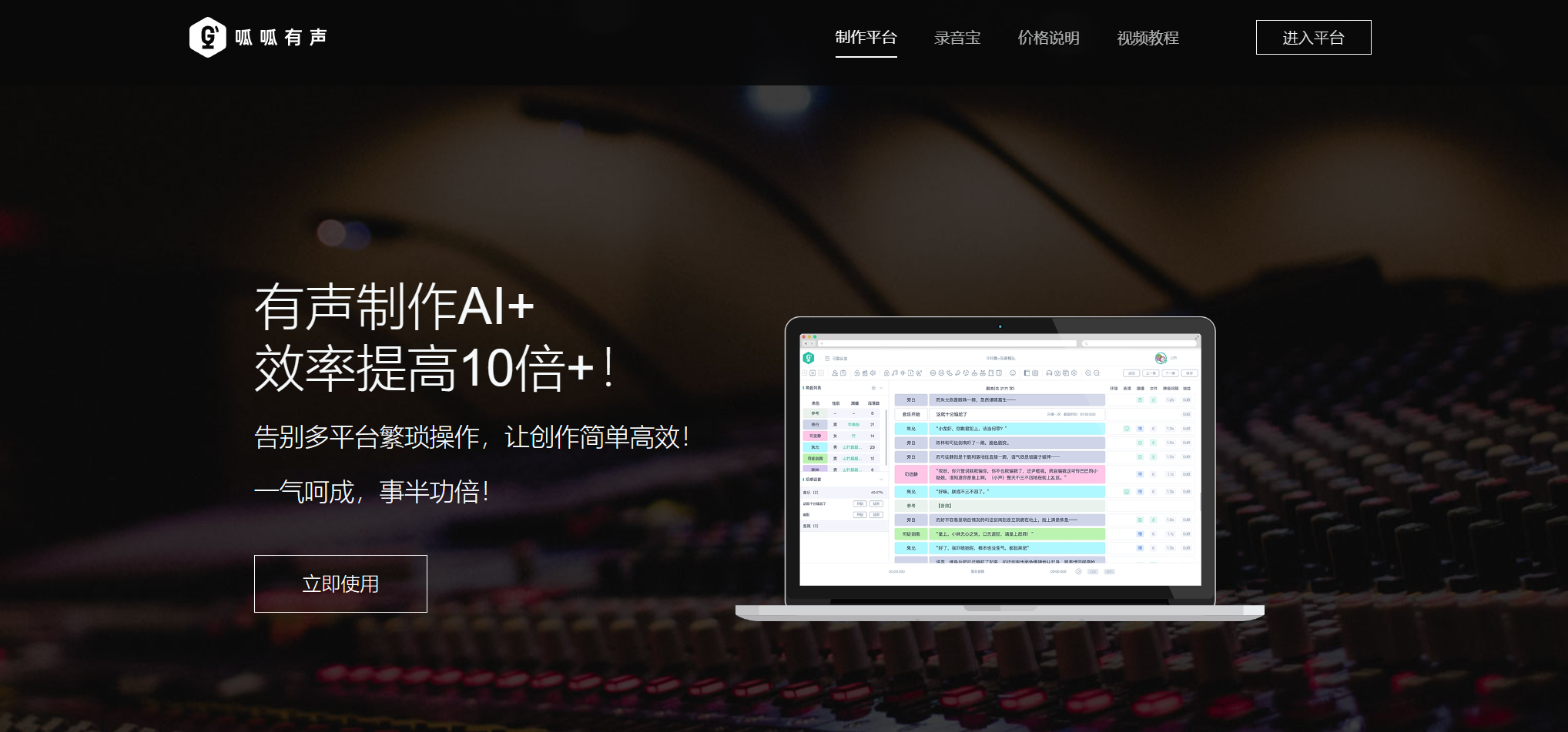Click the subtitle 告别多平台繁琐操作，让创作简单高效!
The height and width of the screenshot is (732, 1568).
pos(472,436)
